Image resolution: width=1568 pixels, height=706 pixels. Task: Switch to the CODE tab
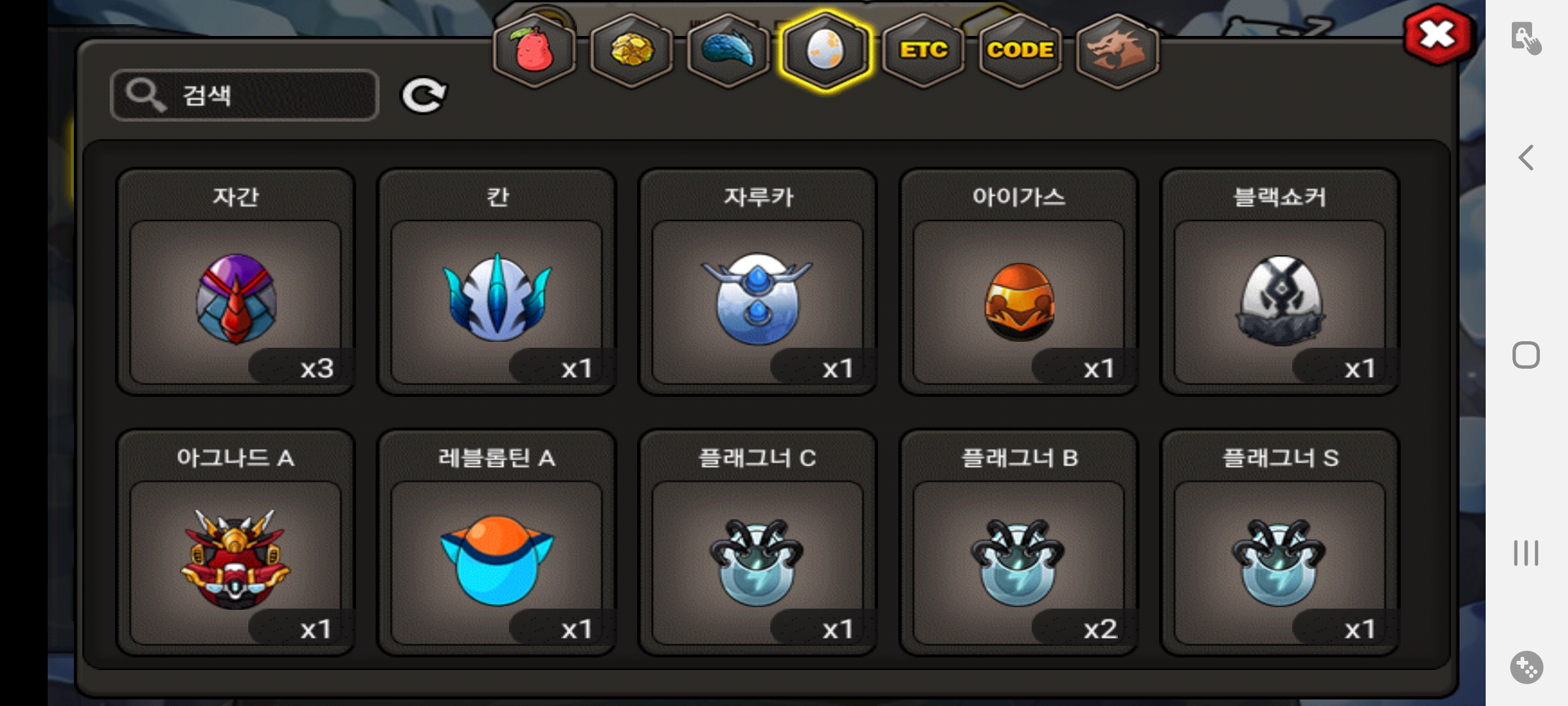(1020, 51)
